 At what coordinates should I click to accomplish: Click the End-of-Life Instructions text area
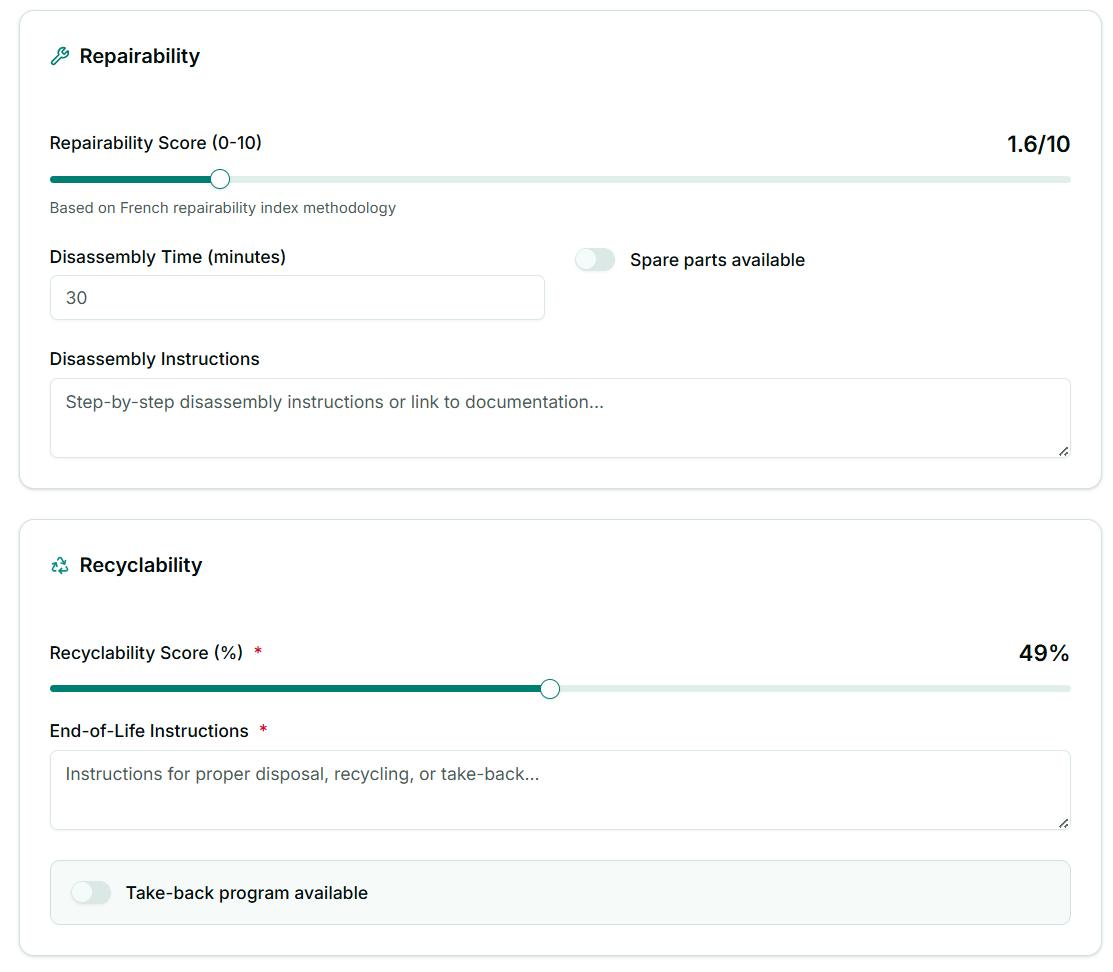coord(560,788)
